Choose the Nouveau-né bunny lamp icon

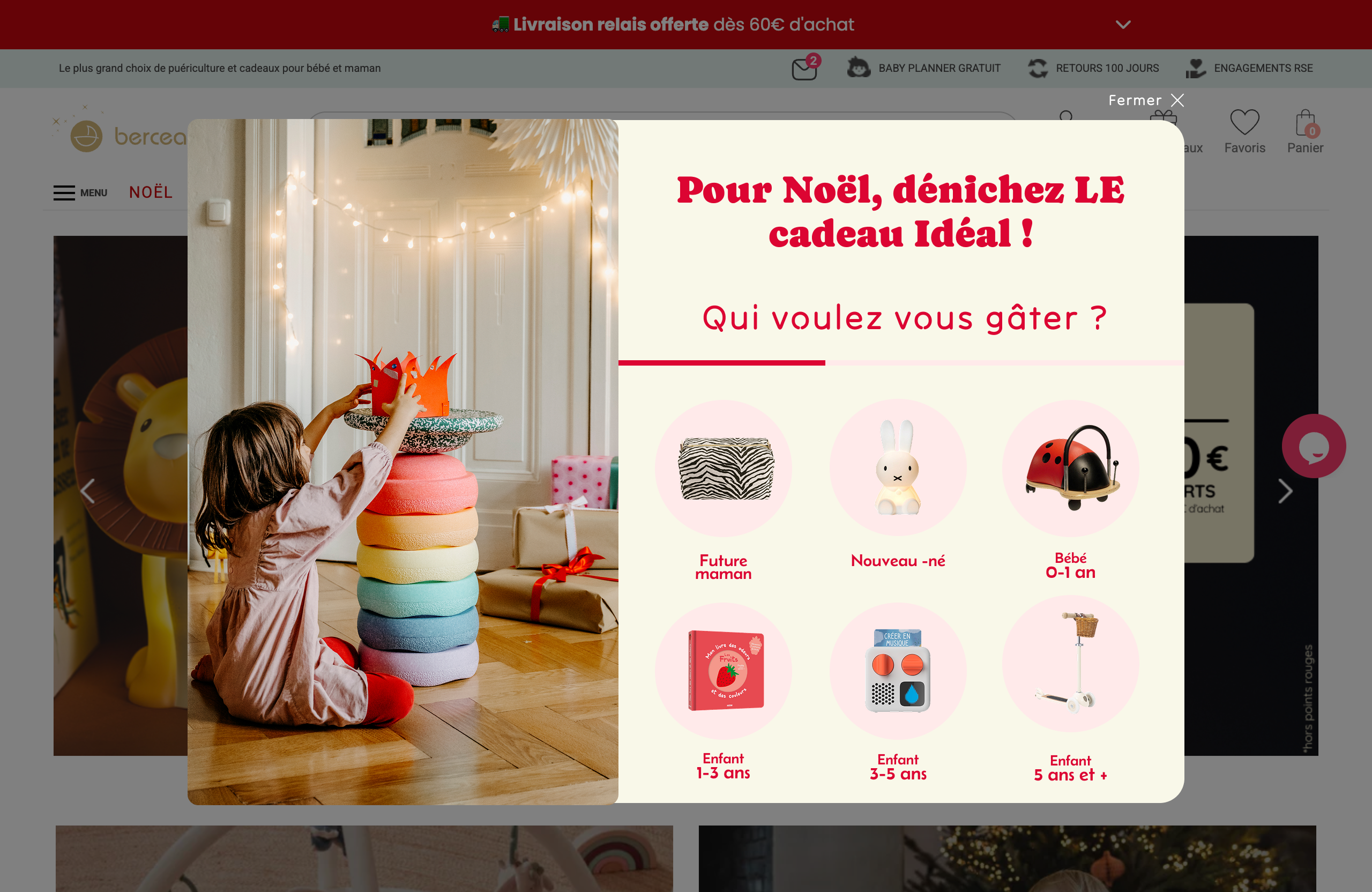click(x=898, y=467)
